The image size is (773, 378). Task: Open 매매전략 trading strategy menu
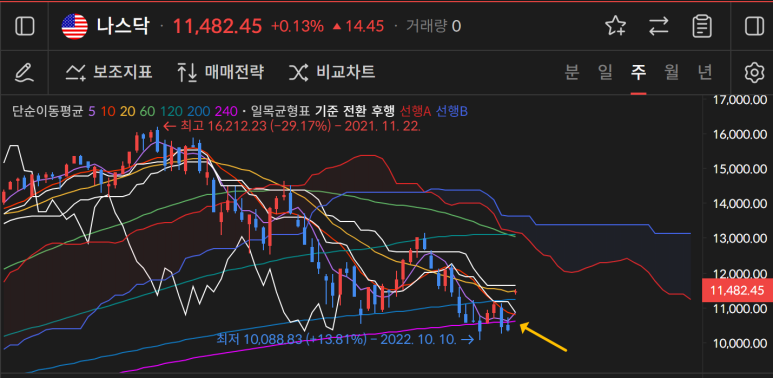(220, 72)
